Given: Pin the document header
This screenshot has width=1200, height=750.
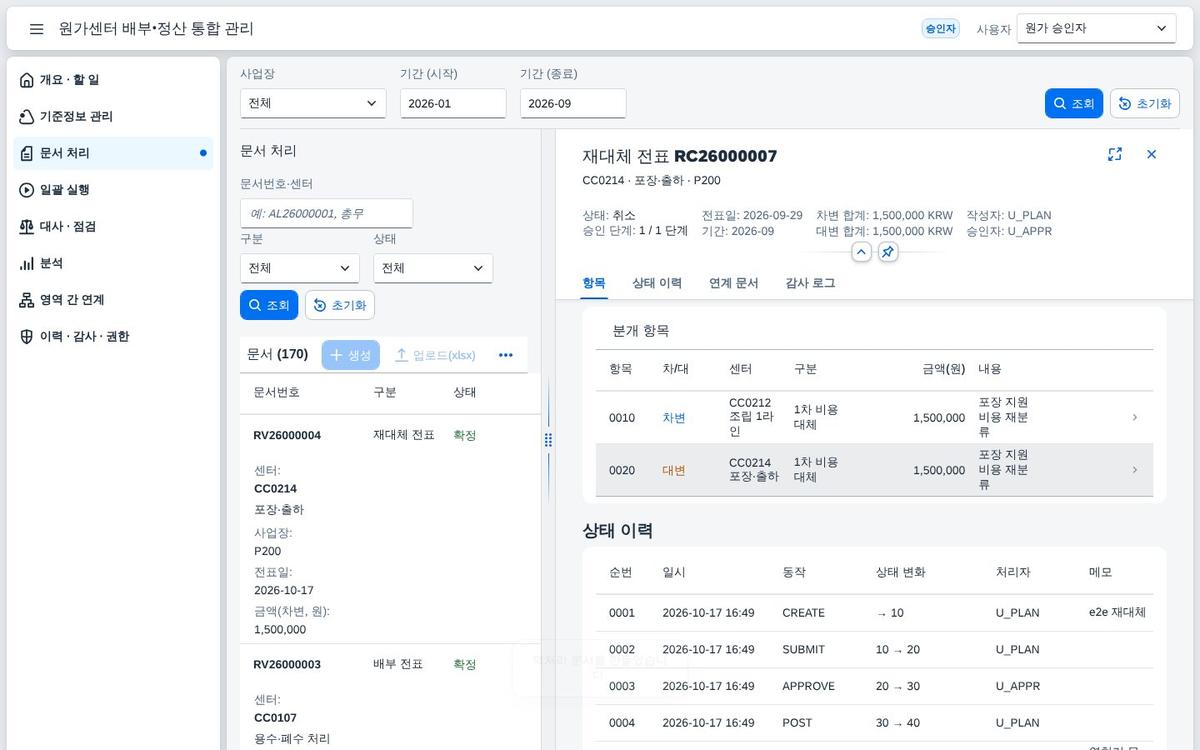Looking at the screenshot, I should tap(888, 252).
